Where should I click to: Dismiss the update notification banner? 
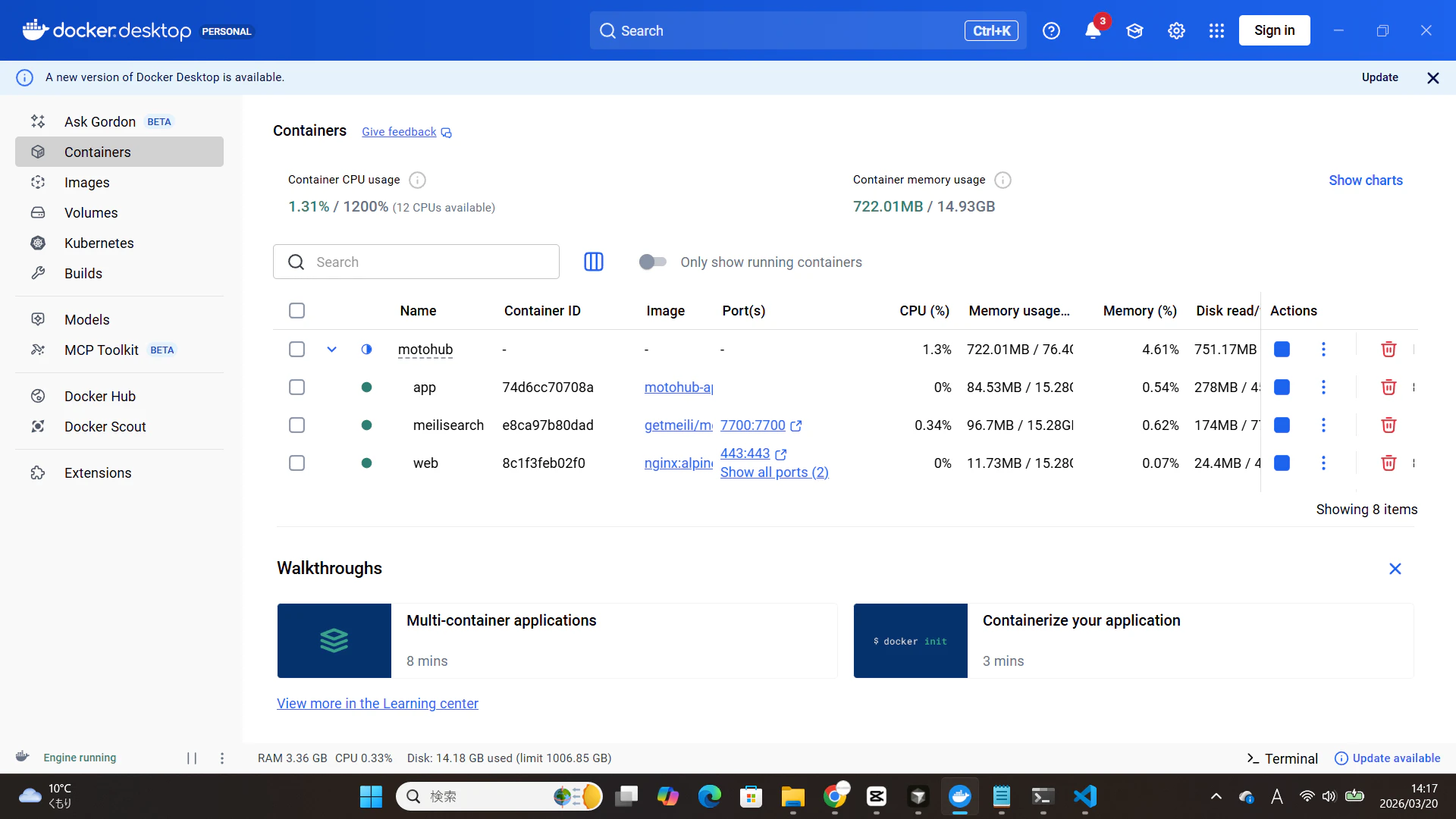(1433, 78)
